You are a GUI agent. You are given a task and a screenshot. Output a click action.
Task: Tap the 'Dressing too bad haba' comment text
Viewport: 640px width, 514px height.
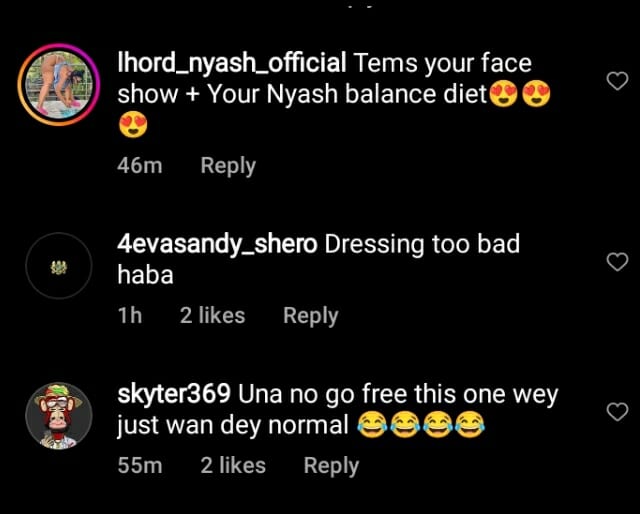tap(422, 244)
